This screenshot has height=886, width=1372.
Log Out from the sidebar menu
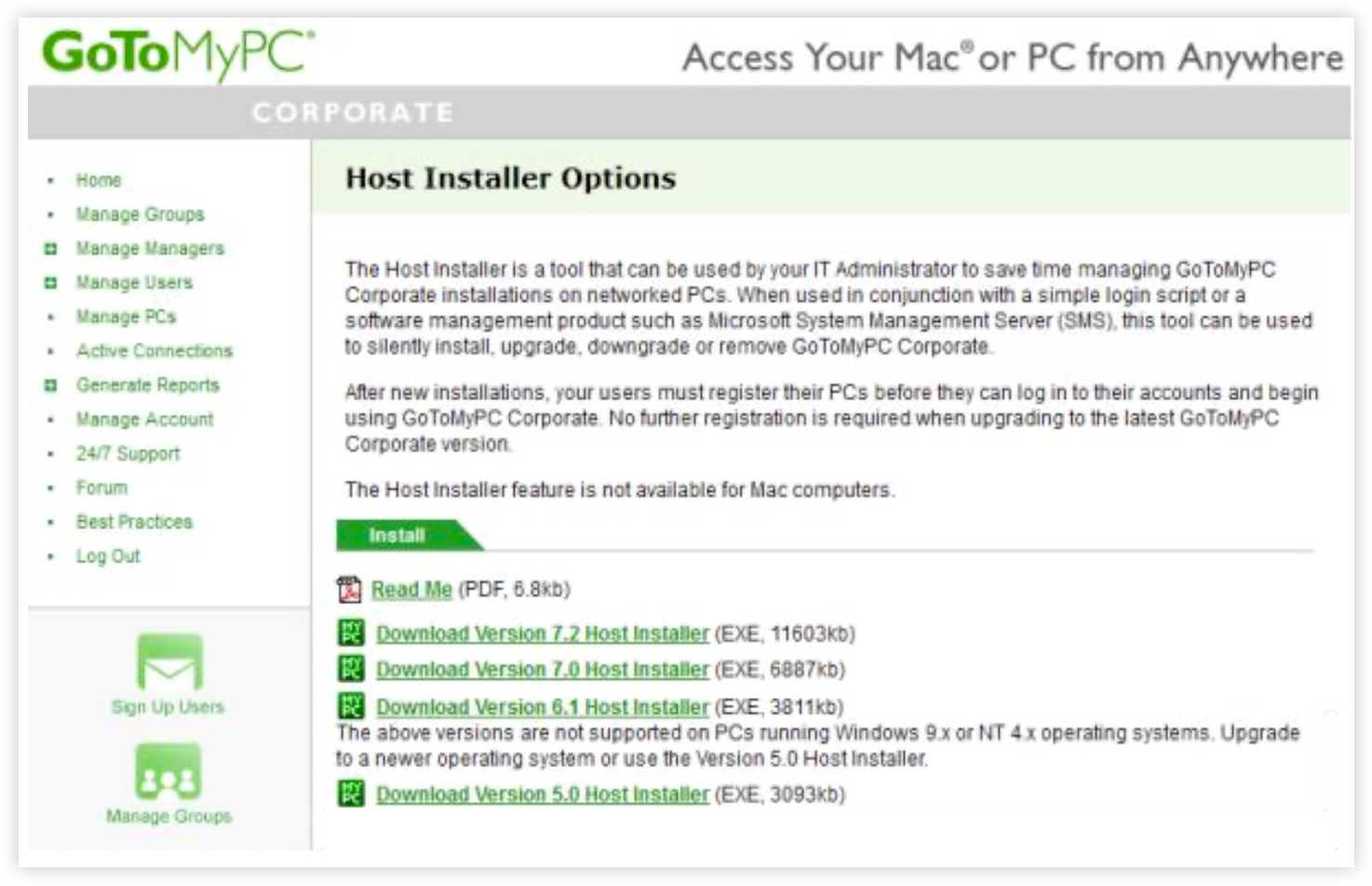pos(108,556)
